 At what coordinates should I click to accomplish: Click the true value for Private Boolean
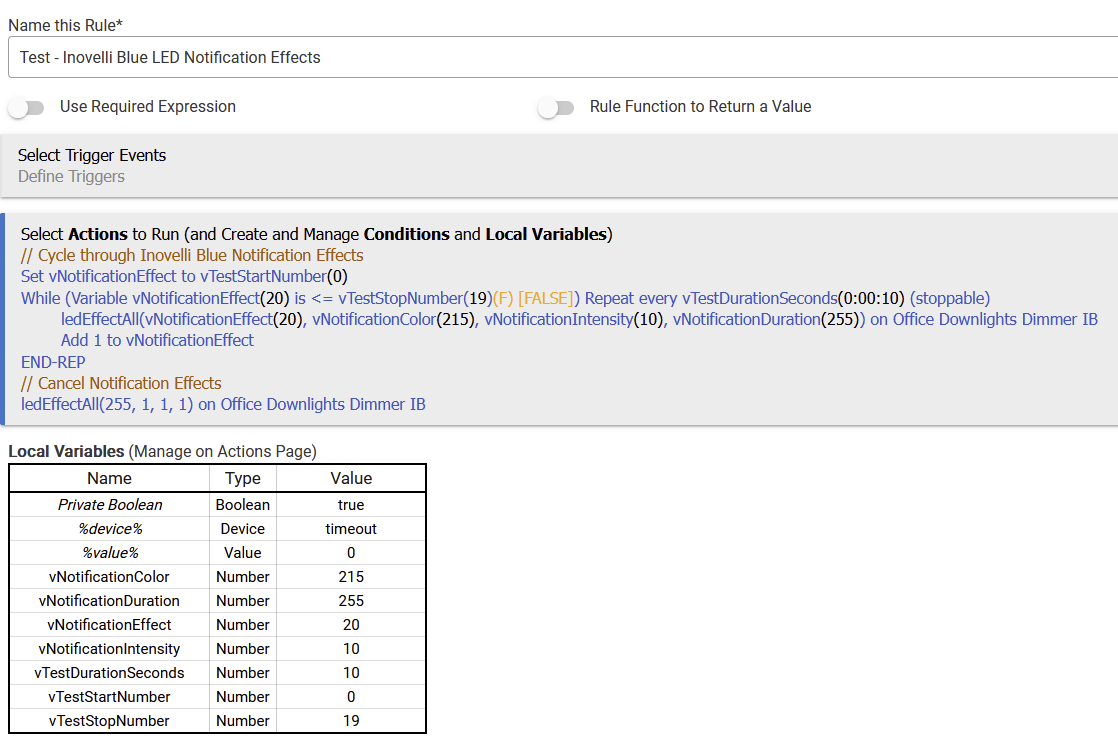351,505
